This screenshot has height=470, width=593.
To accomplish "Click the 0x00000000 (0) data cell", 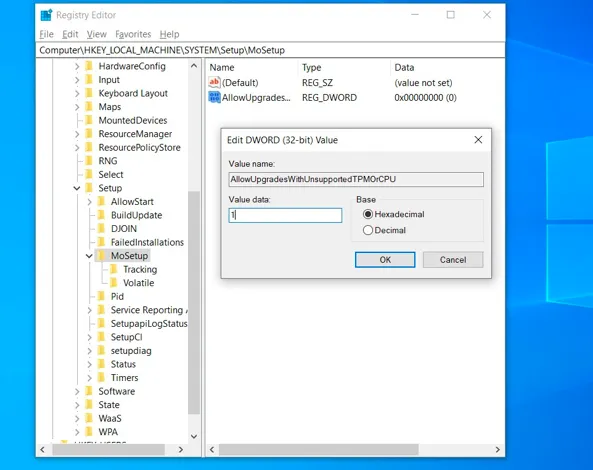I will (425, 98).
